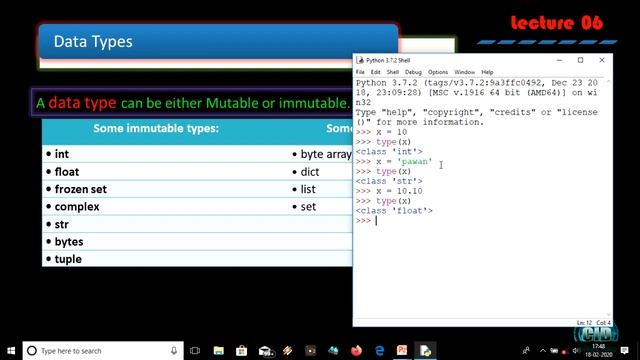Click the <class 'str'> output line
Image resolution: width=640 pixels, height=360 pixels.
(389, 181)
